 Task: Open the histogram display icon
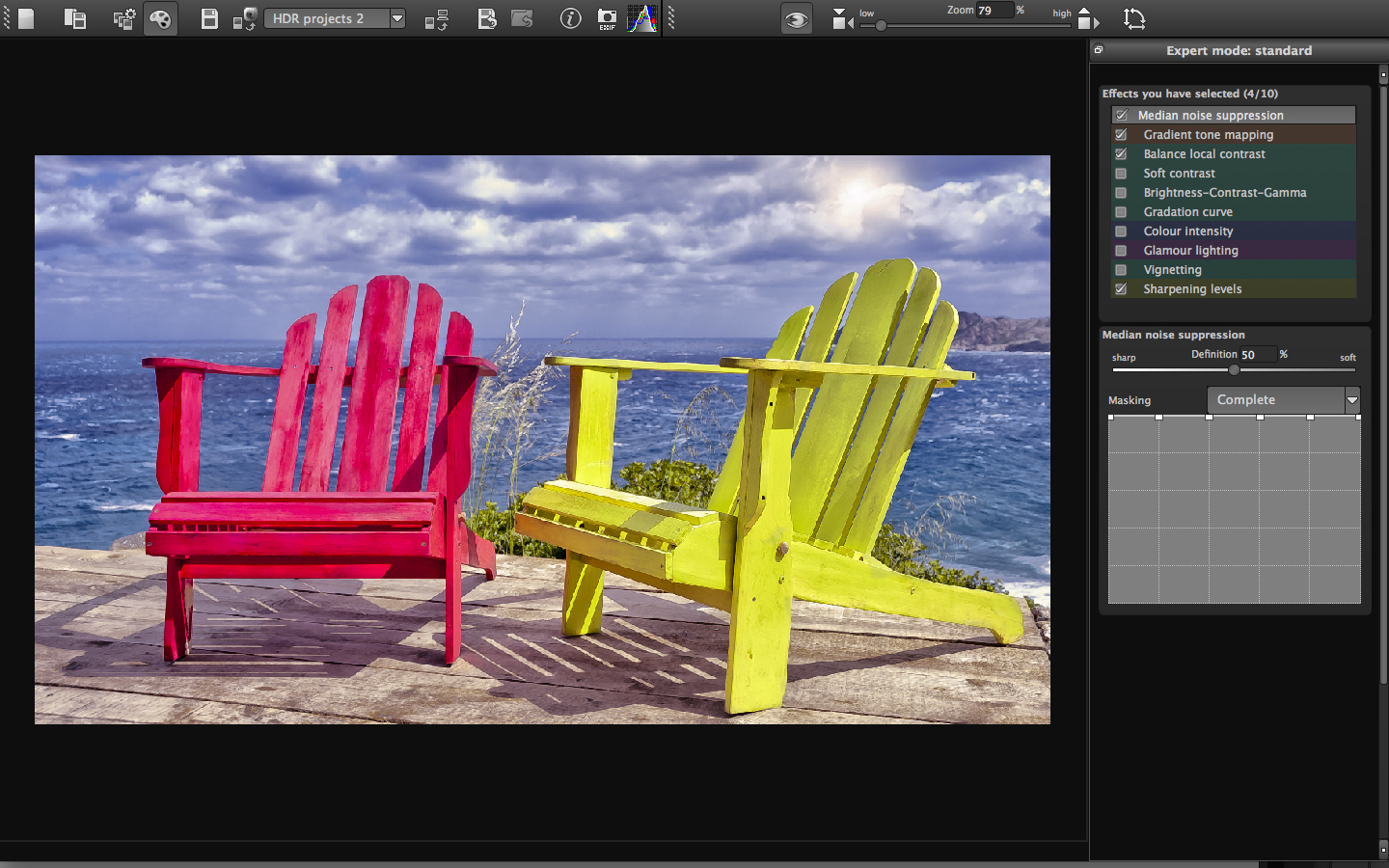point(641,18)
